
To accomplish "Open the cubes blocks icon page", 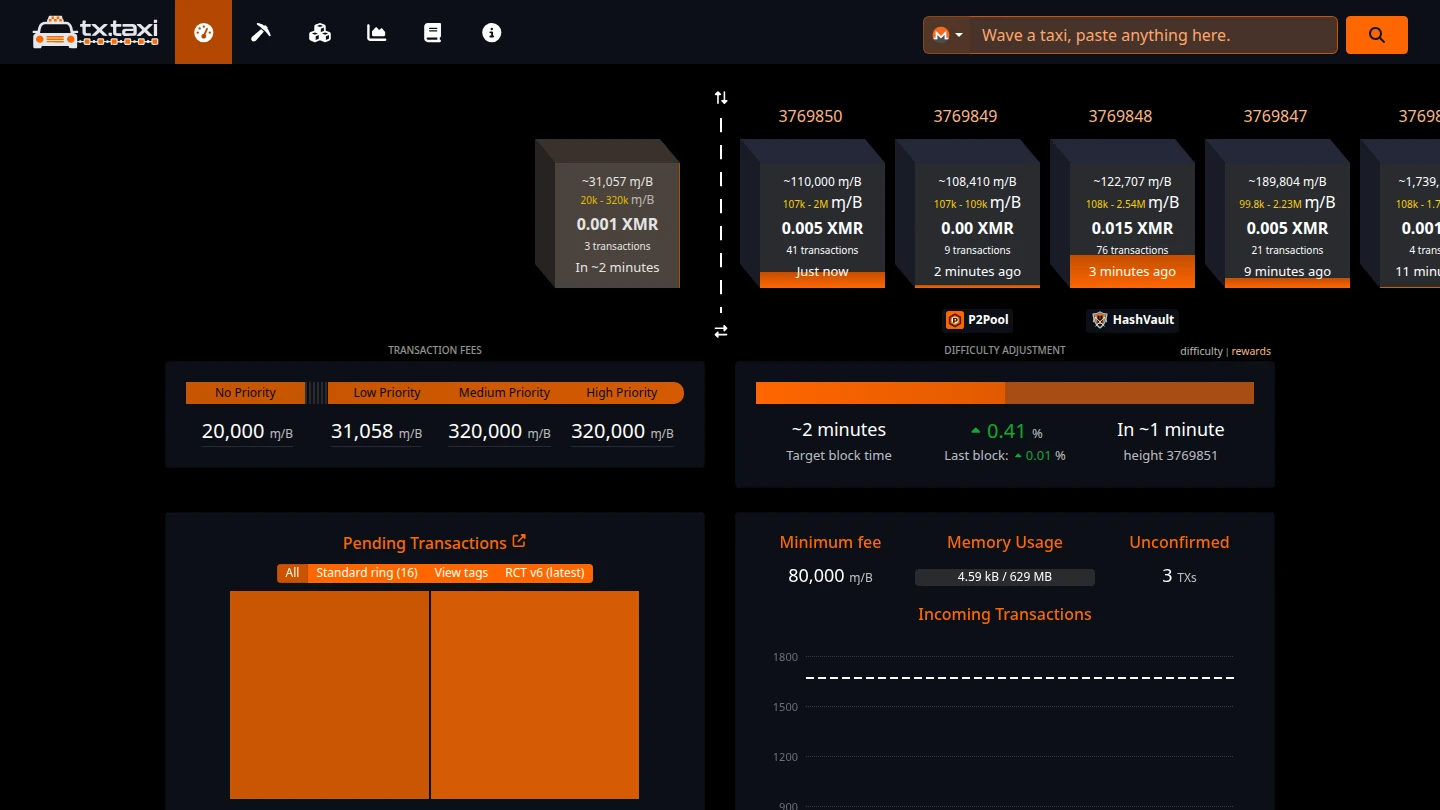I will tap(320, 32).
